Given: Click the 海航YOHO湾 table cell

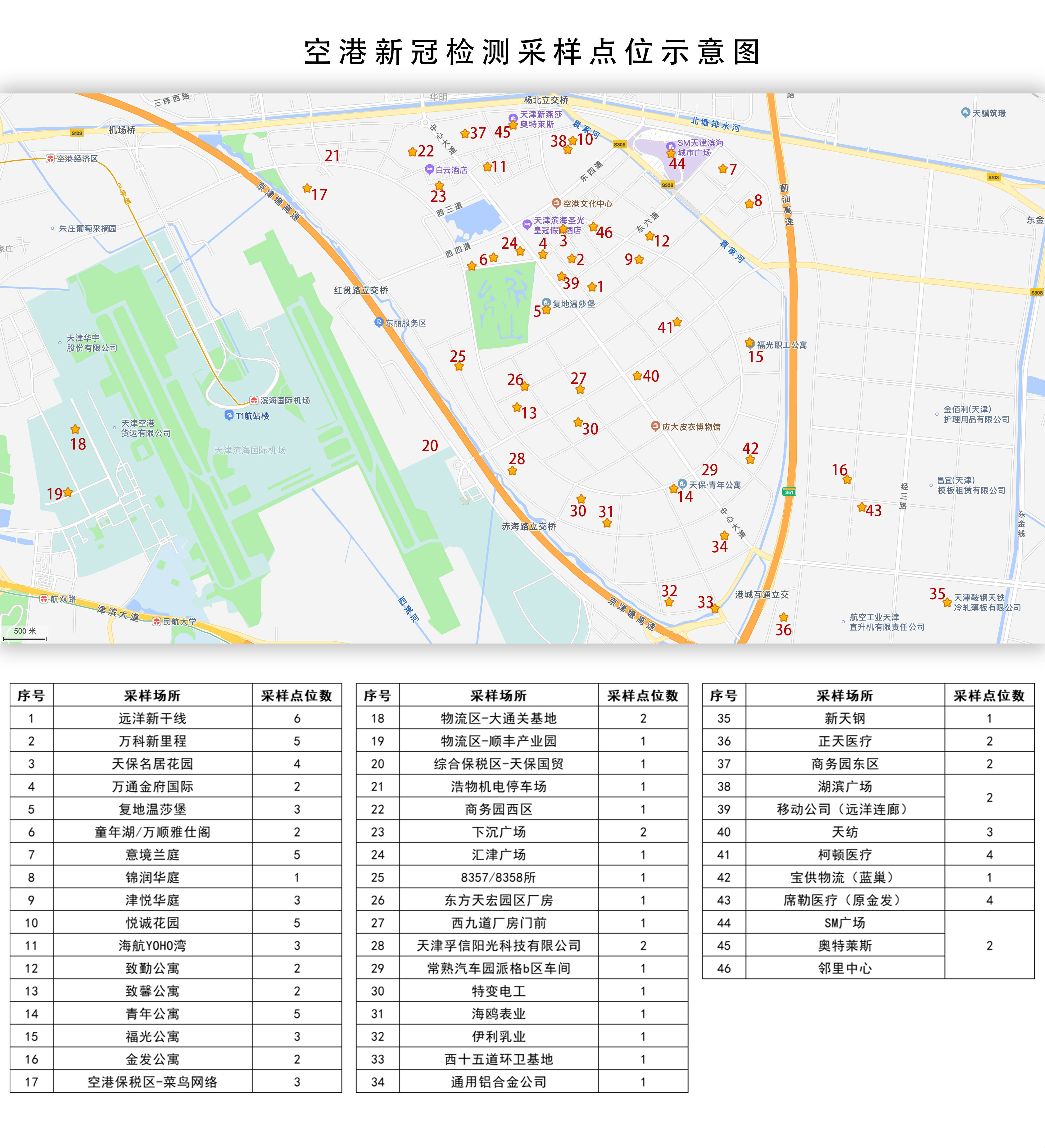Looking at the screenshot, I should click(x=153, y=945).
